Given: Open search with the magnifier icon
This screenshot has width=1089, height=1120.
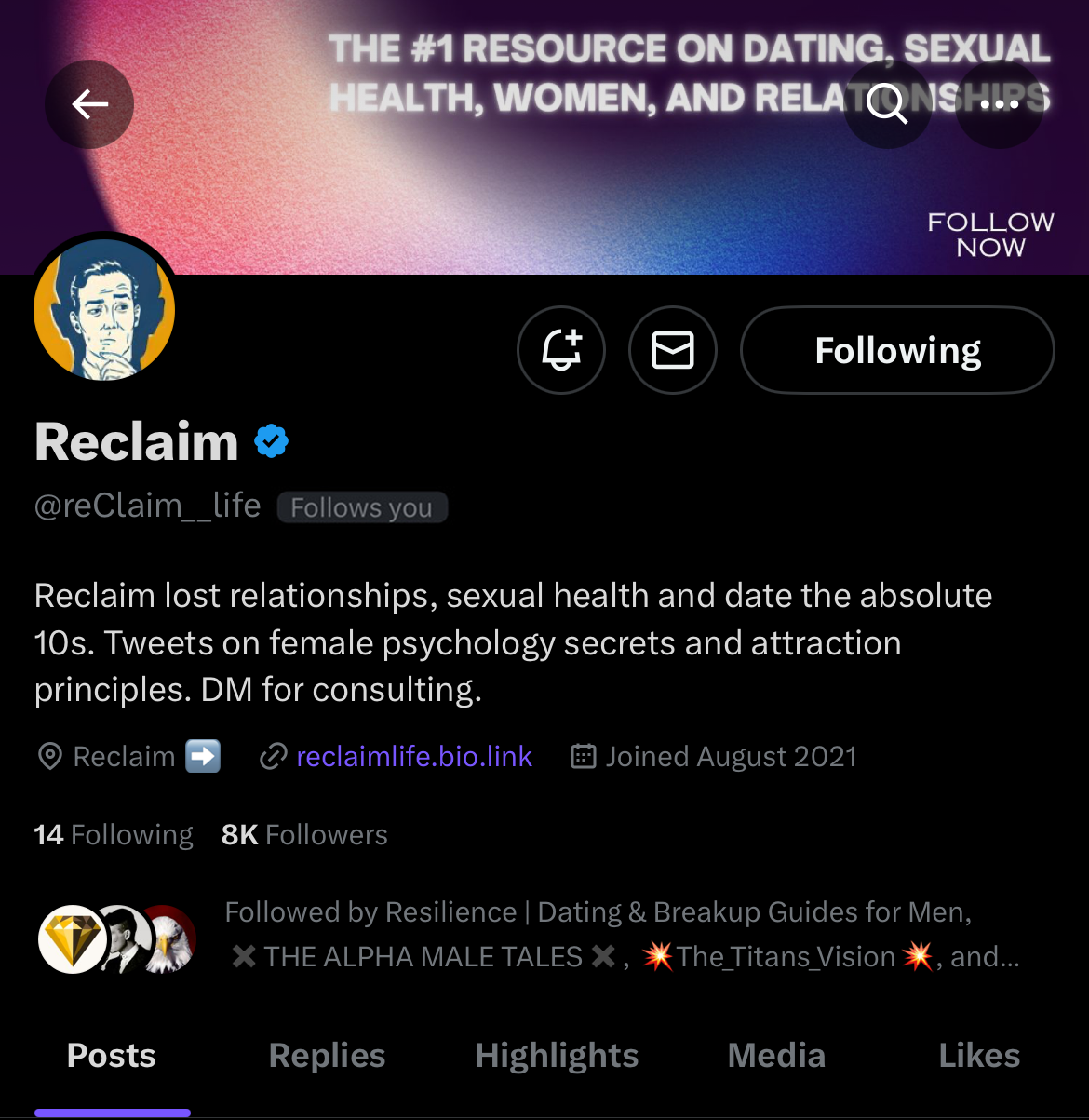Looking at the screenshot, I should pos(887,104).
